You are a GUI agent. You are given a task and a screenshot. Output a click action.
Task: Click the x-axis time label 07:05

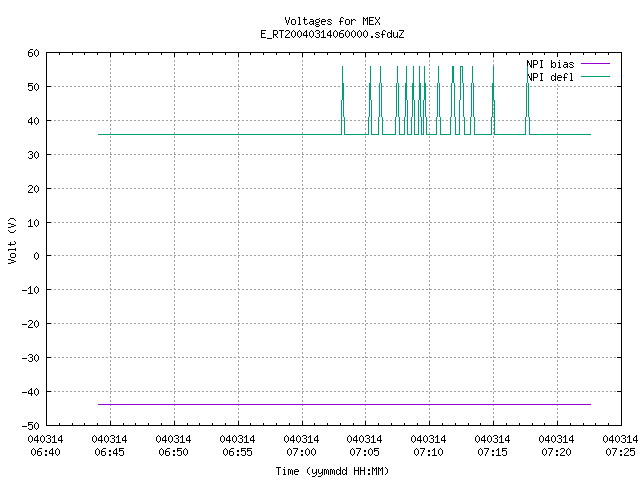(364, 452)
